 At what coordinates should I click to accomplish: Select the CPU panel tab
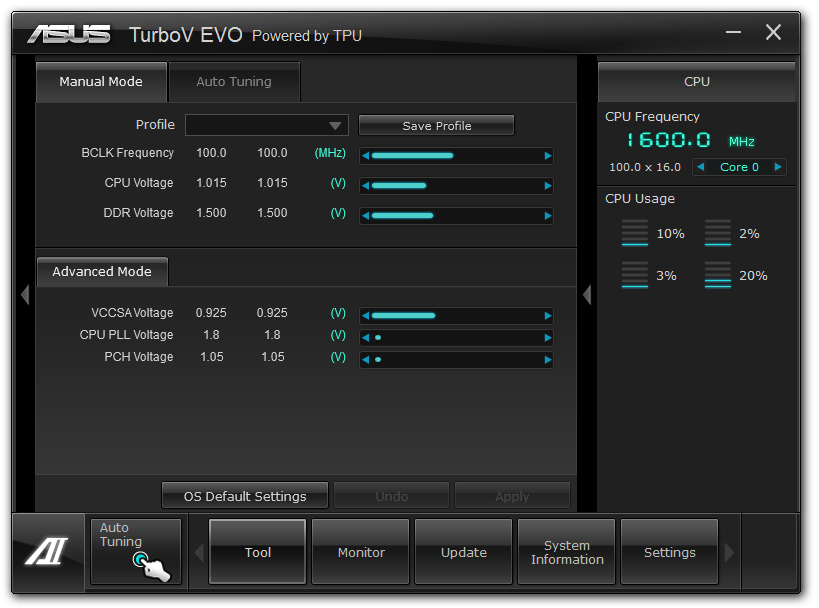(x=696, y=82)
